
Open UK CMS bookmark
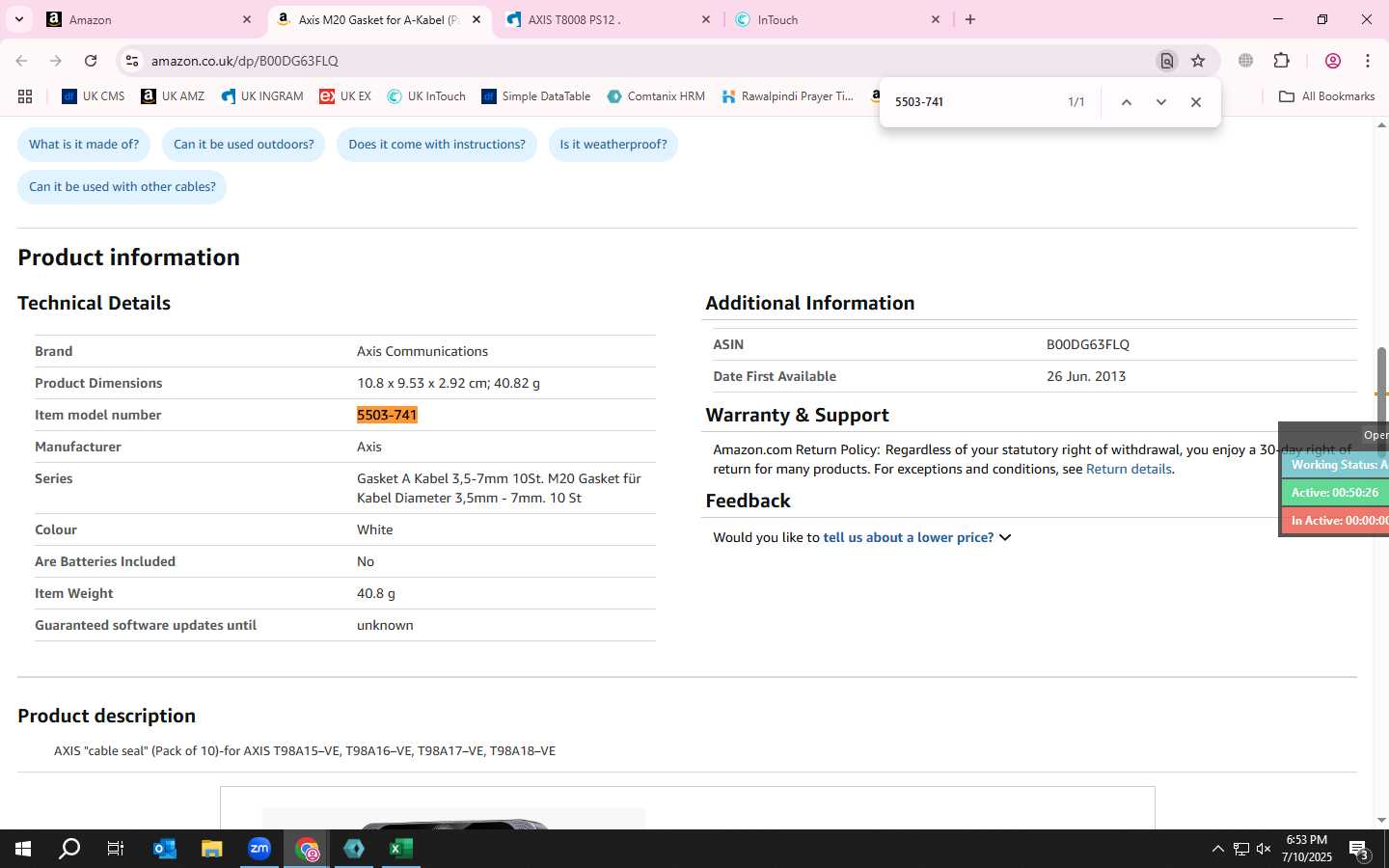(x=94, y=96)
